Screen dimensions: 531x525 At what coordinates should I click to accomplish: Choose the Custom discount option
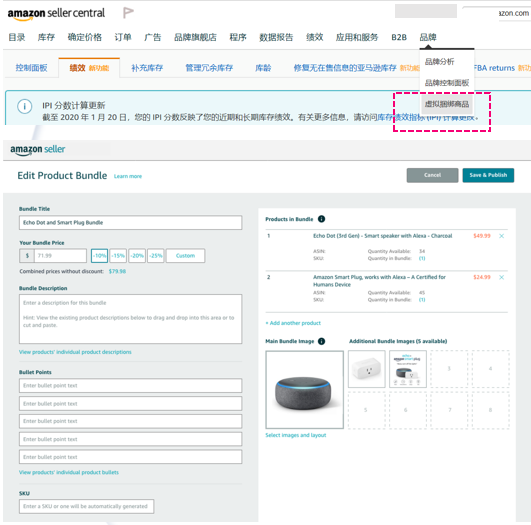tap(185, 255)
